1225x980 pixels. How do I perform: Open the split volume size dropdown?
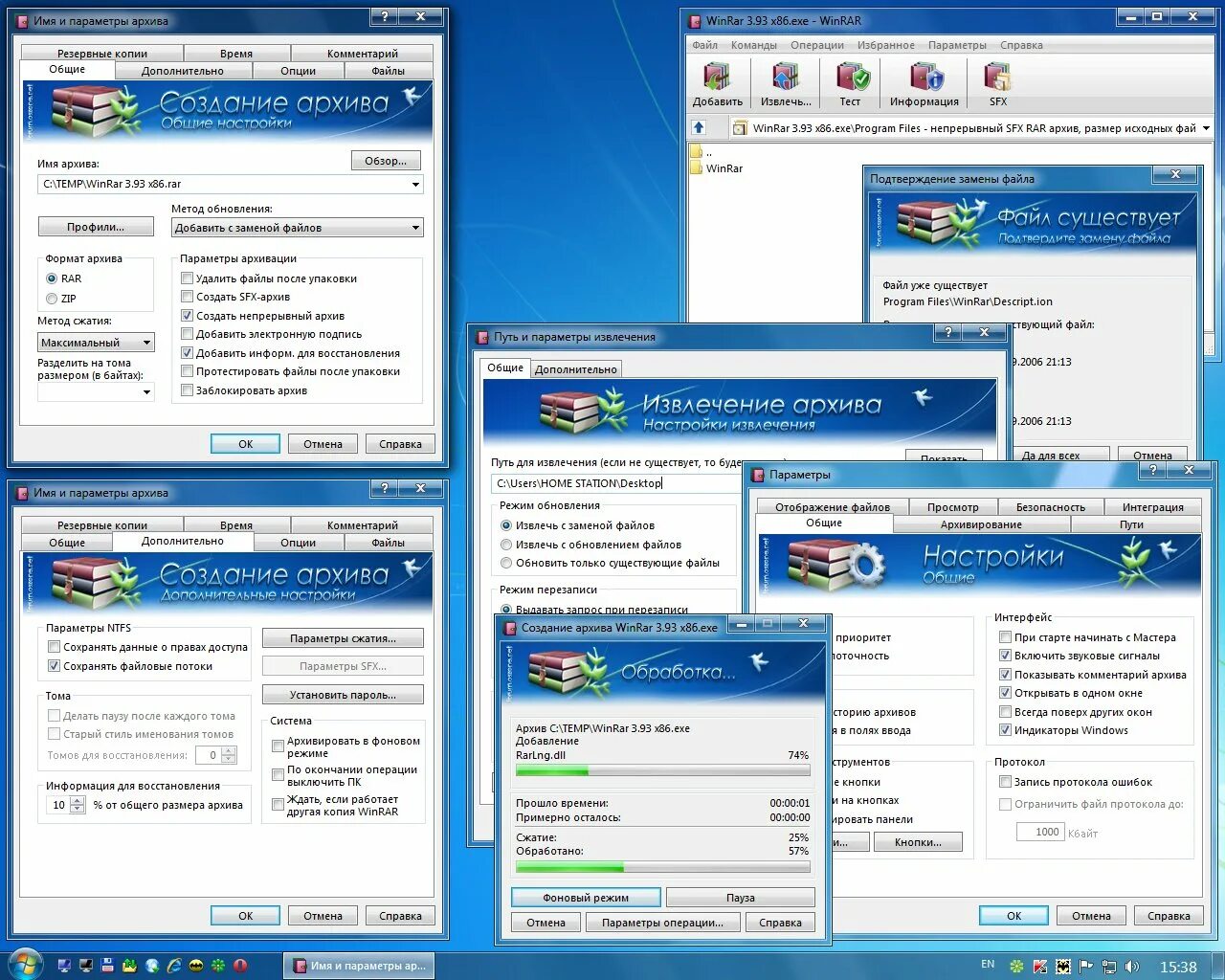[146, 391]
